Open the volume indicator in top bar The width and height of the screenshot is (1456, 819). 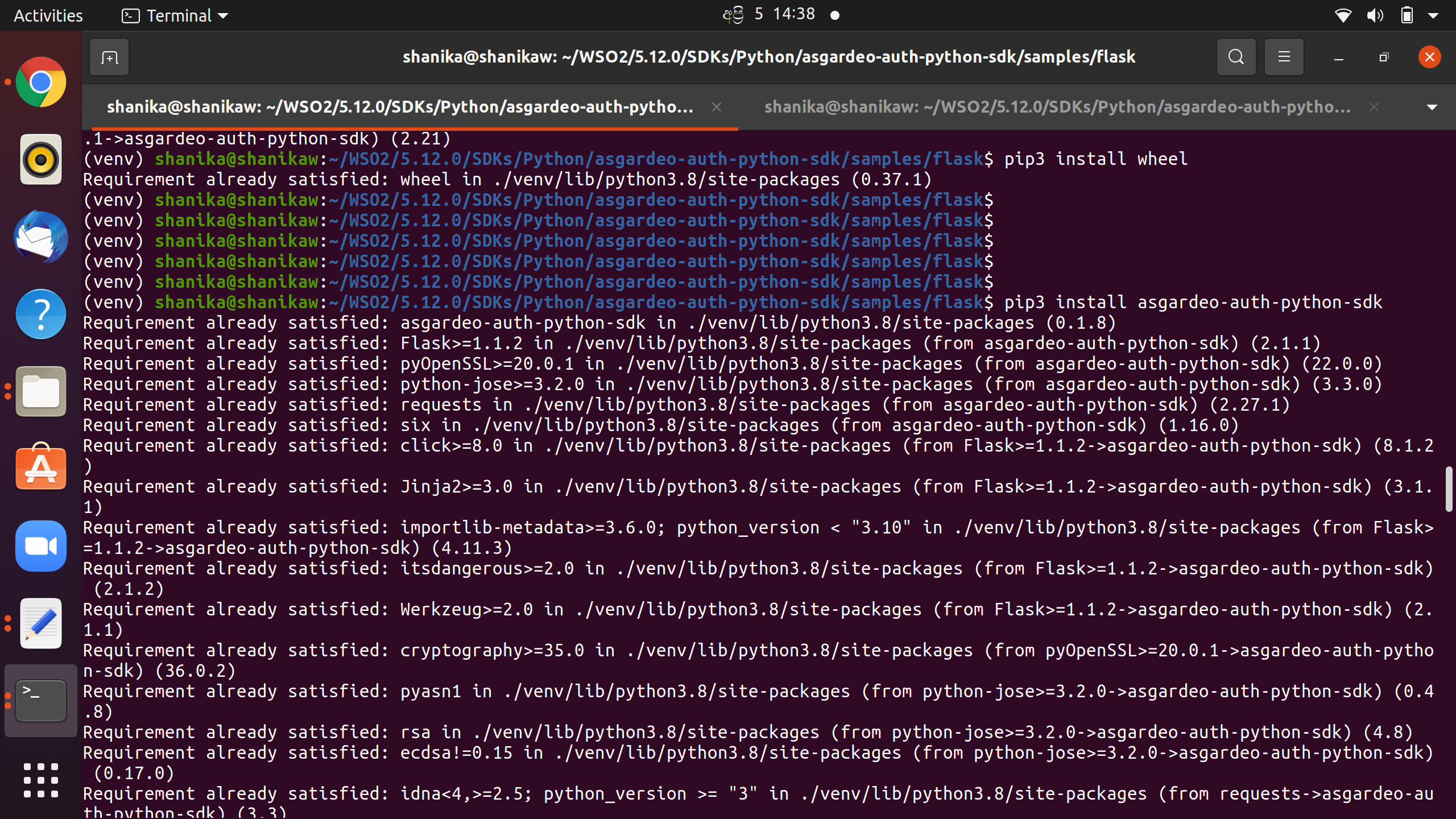(x=1375, y=15)
